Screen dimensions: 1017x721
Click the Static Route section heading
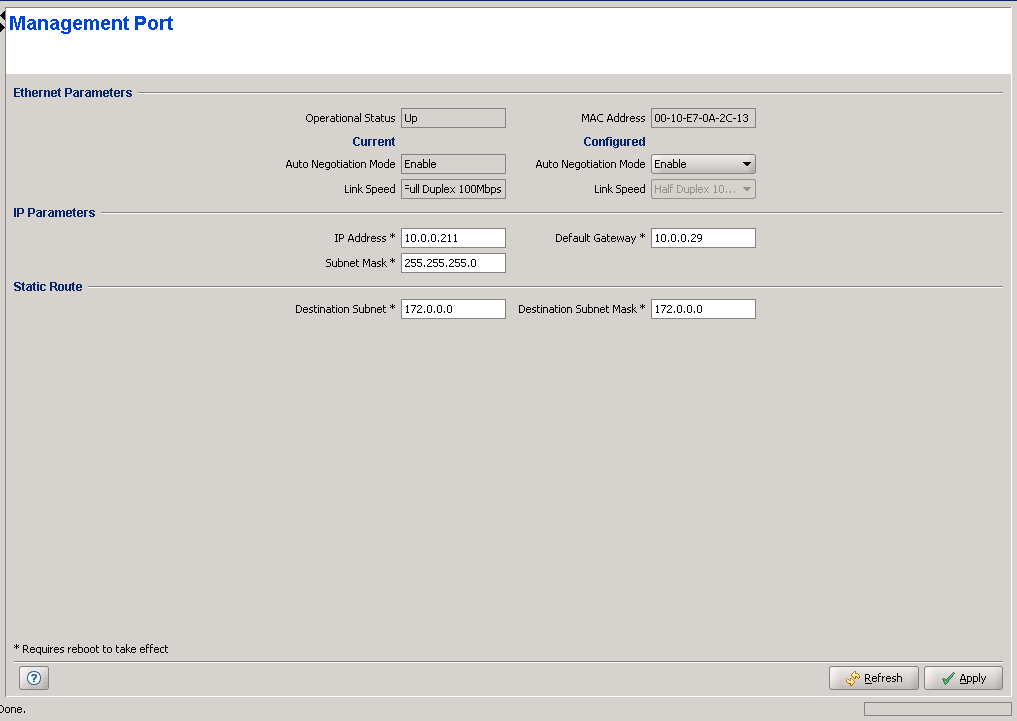pyautogui.click(x=48, y=287)
